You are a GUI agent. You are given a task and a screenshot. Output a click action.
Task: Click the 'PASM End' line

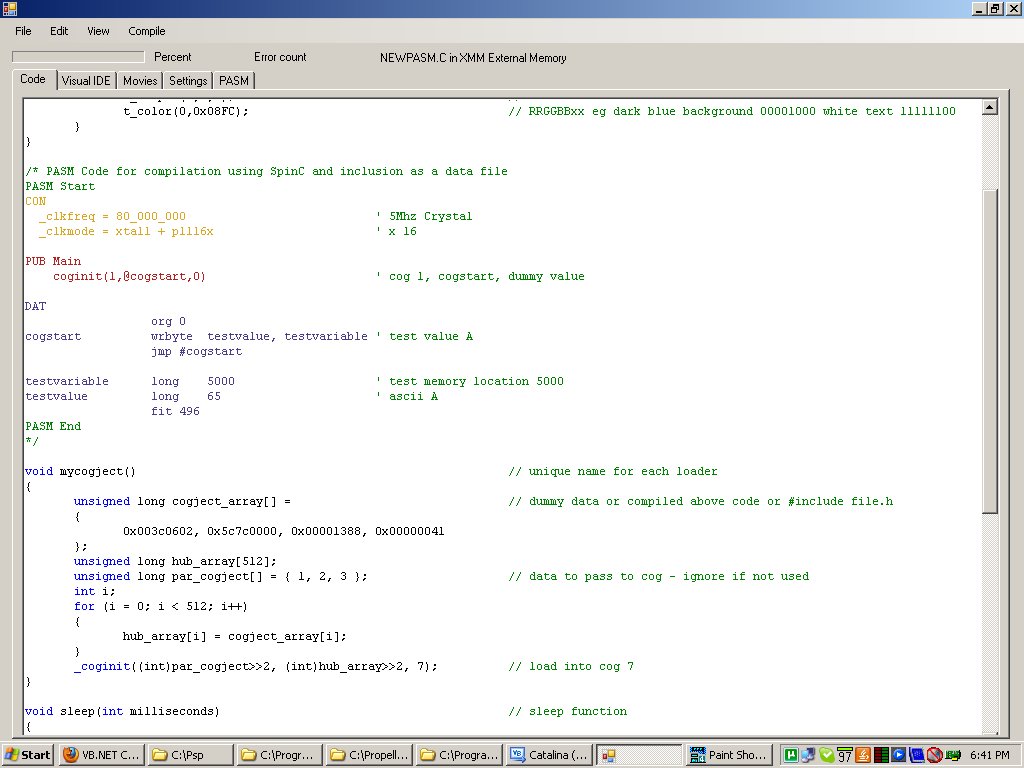click(x=53, y=426)
